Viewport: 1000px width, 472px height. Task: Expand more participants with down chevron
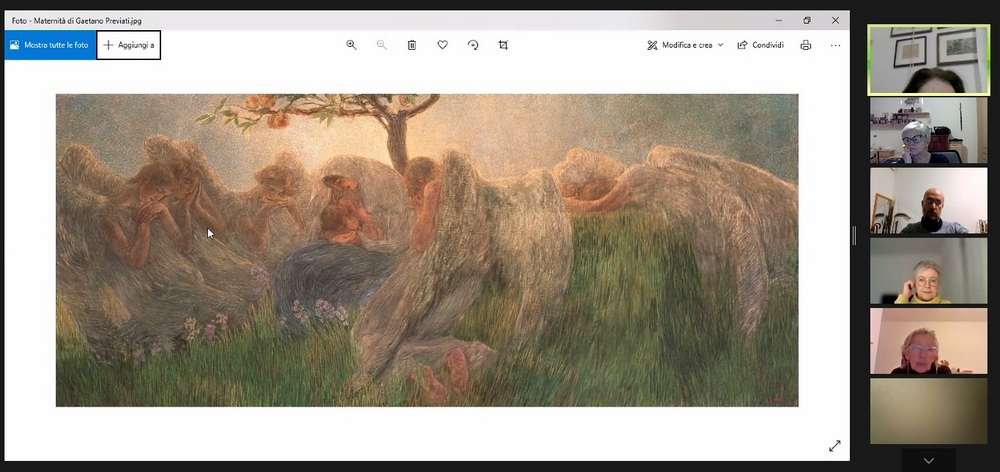click(x=929, y=461)
